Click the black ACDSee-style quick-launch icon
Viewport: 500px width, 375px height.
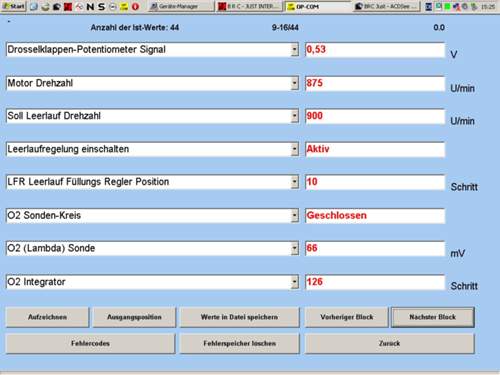(x=56, y=6)
